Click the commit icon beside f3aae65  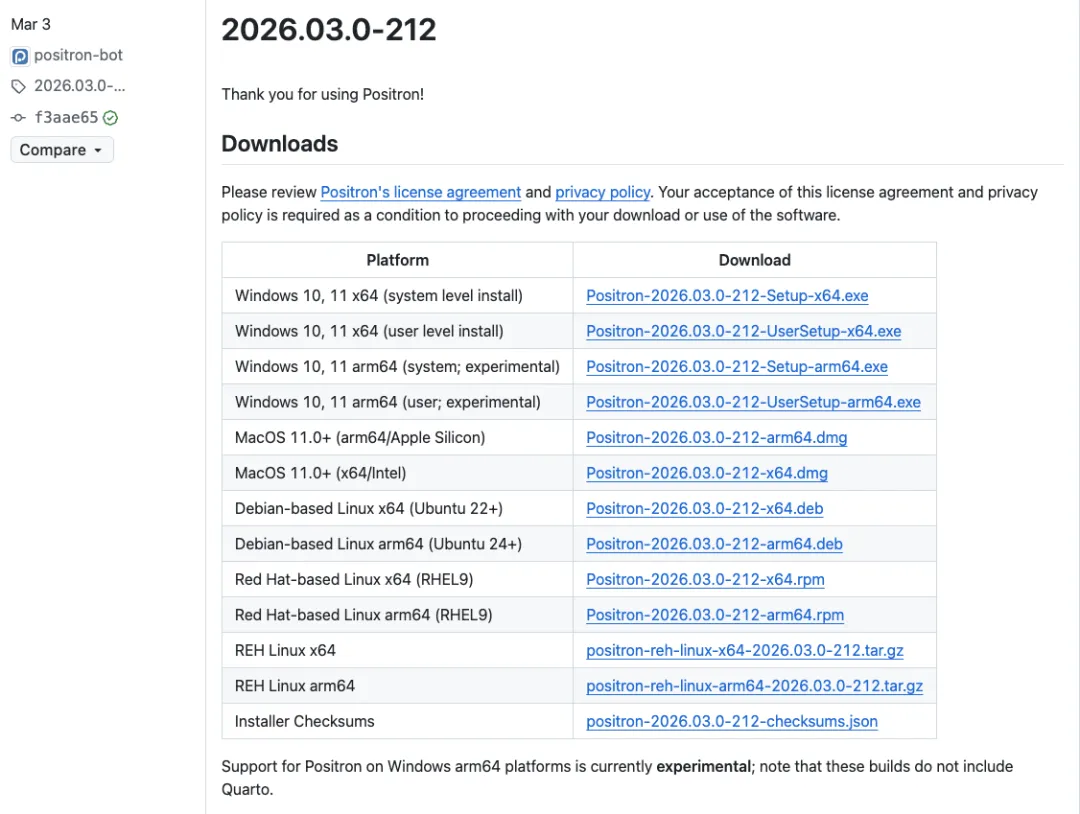point(19,118)
